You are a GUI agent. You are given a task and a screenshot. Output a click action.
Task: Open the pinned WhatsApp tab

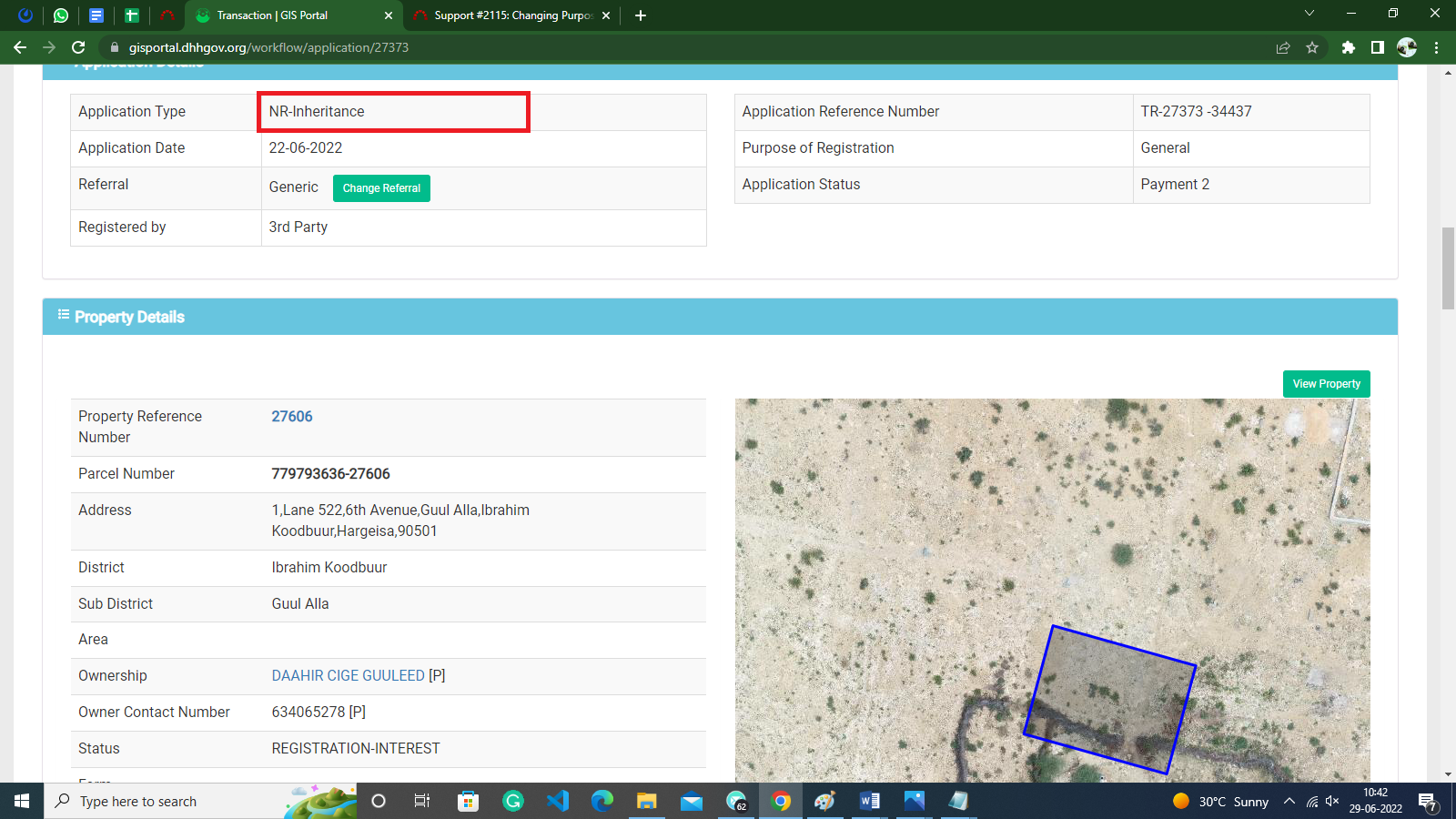[x=61, y=15]
